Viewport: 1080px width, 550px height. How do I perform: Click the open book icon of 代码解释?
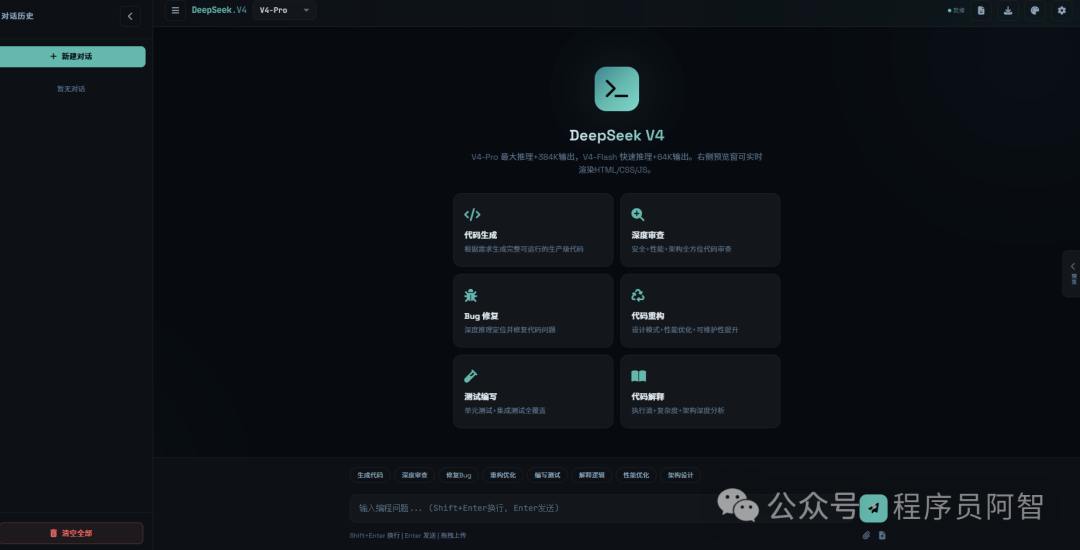tap(638, 376)
